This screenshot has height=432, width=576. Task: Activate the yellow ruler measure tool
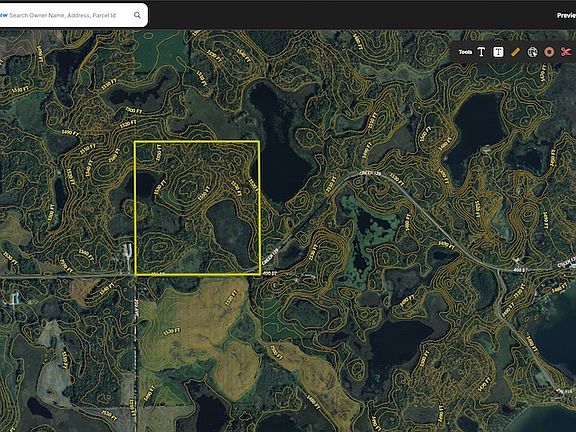tap(515, 52)
